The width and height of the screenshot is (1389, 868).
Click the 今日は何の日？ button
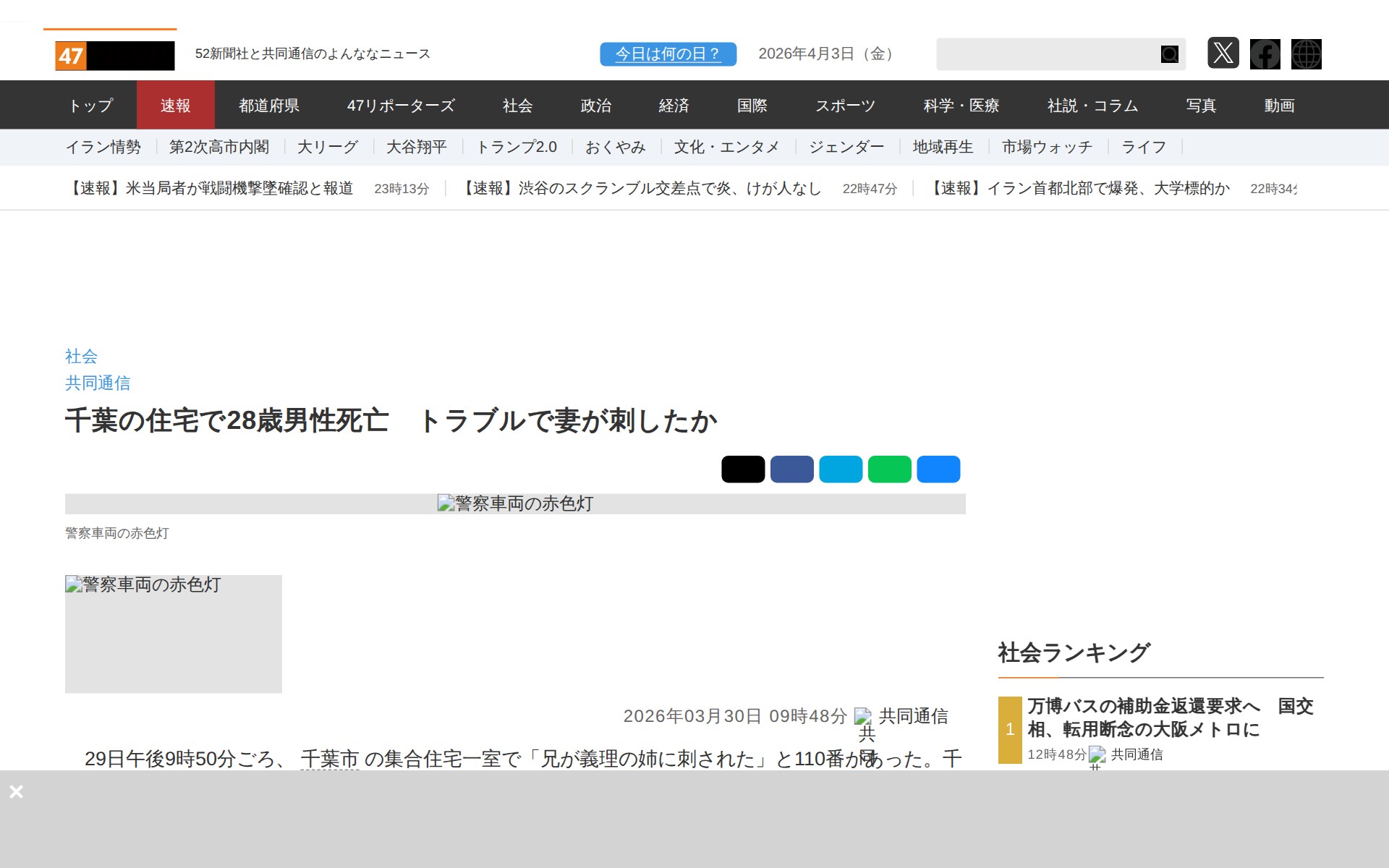(668, 54)
